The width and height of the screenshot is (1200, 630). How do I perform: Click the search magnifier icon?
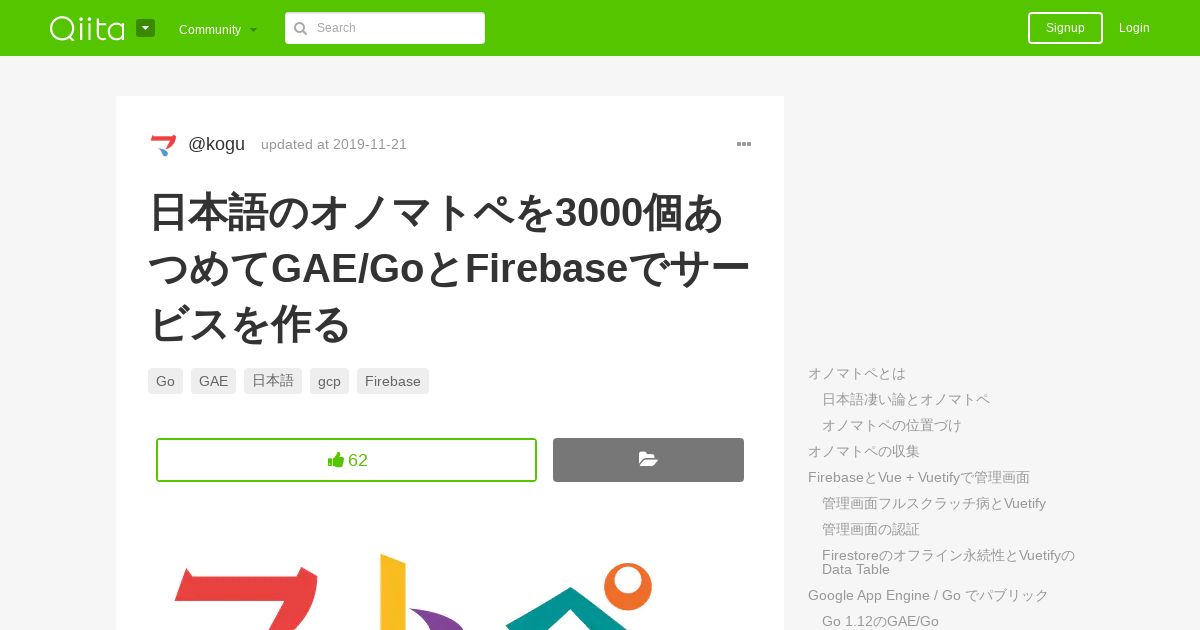point(300,28)
